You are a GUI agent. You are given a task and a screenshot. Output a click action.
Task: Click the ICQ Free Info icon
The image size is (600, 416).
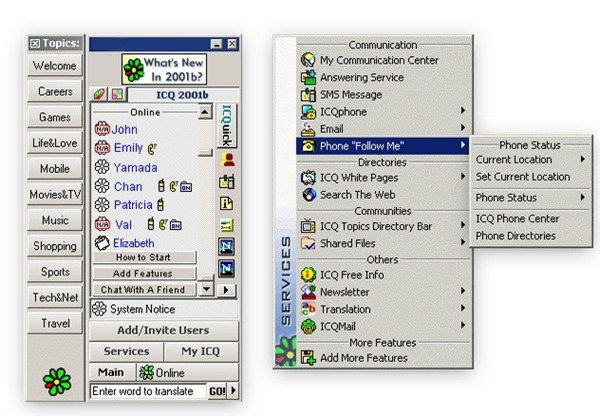point(308,274)
